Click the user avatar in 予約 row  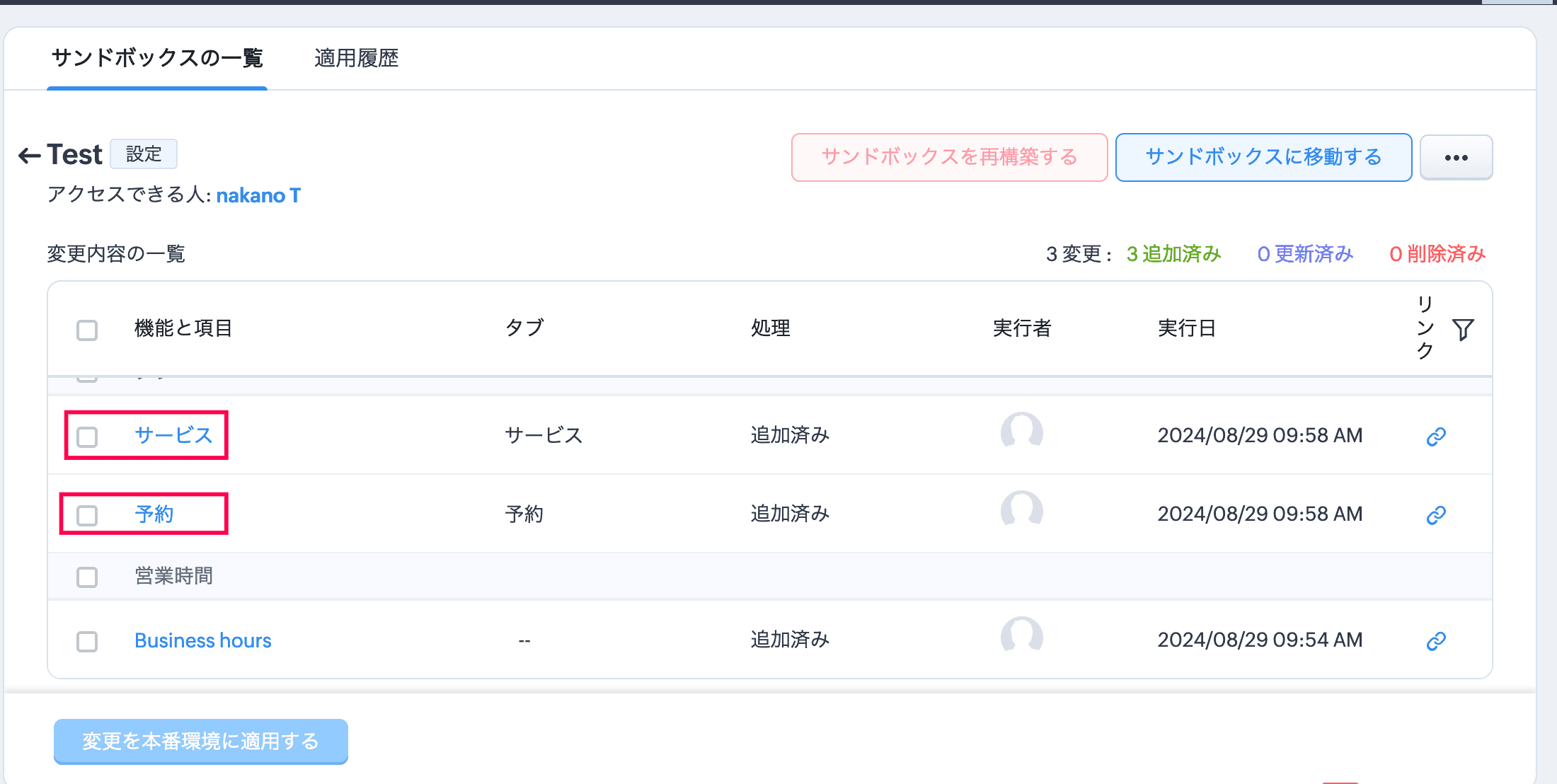(1021, 509)
